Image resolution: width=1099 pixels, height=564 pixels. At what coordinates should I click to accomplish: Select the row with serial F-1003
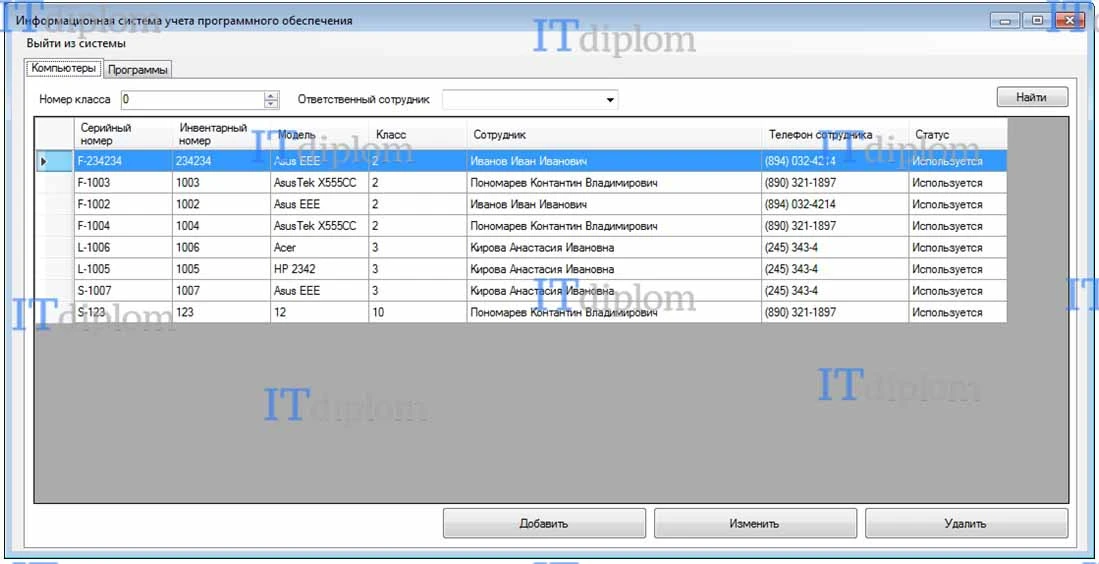521,183
